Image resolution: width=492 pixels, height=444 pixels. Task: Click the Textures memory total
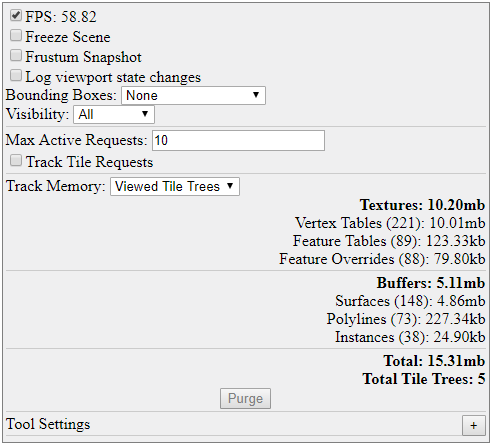coord(422,205)
